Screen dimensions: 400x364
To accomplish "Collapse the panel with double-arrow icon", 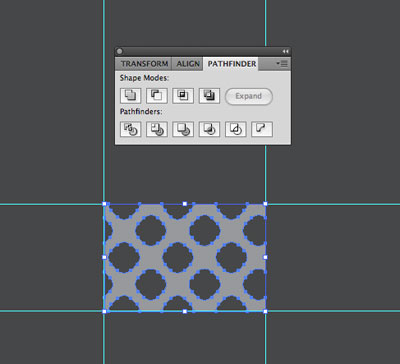I will (x=285, y=51).
